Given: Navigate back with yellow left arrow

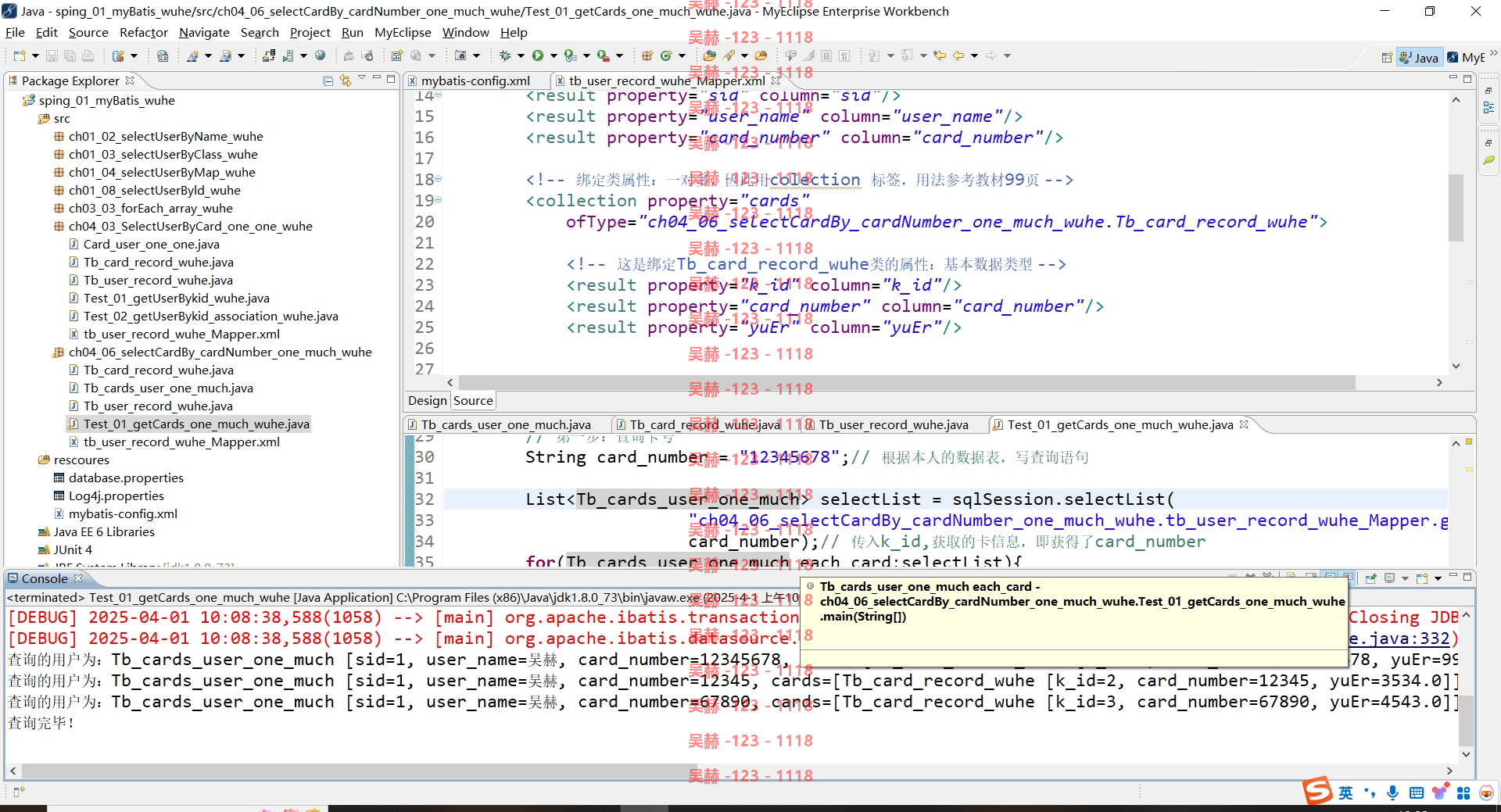Looking at the screenshot, I should click(x=958, y=56).
